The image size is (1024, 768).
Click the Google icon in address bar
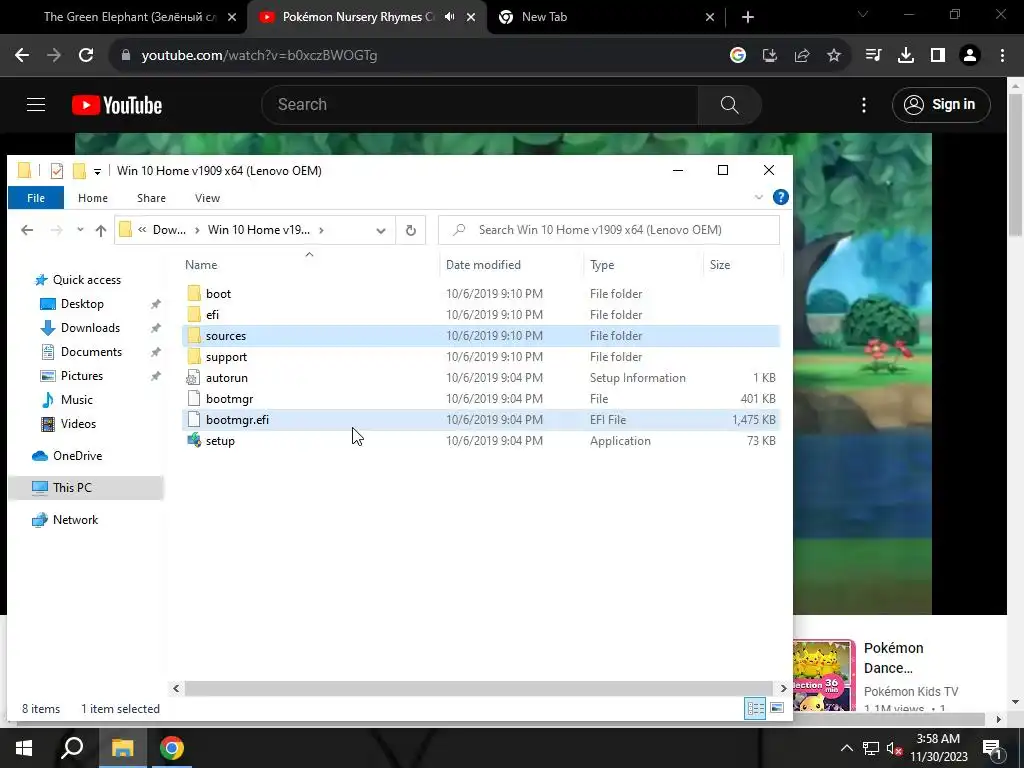pyautogui.click(x=738, y=56)
